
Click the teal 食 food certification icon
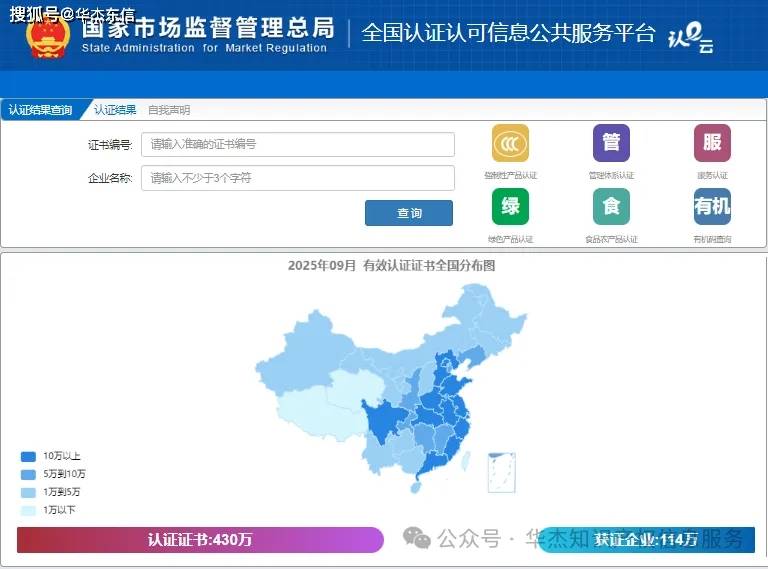611,207
